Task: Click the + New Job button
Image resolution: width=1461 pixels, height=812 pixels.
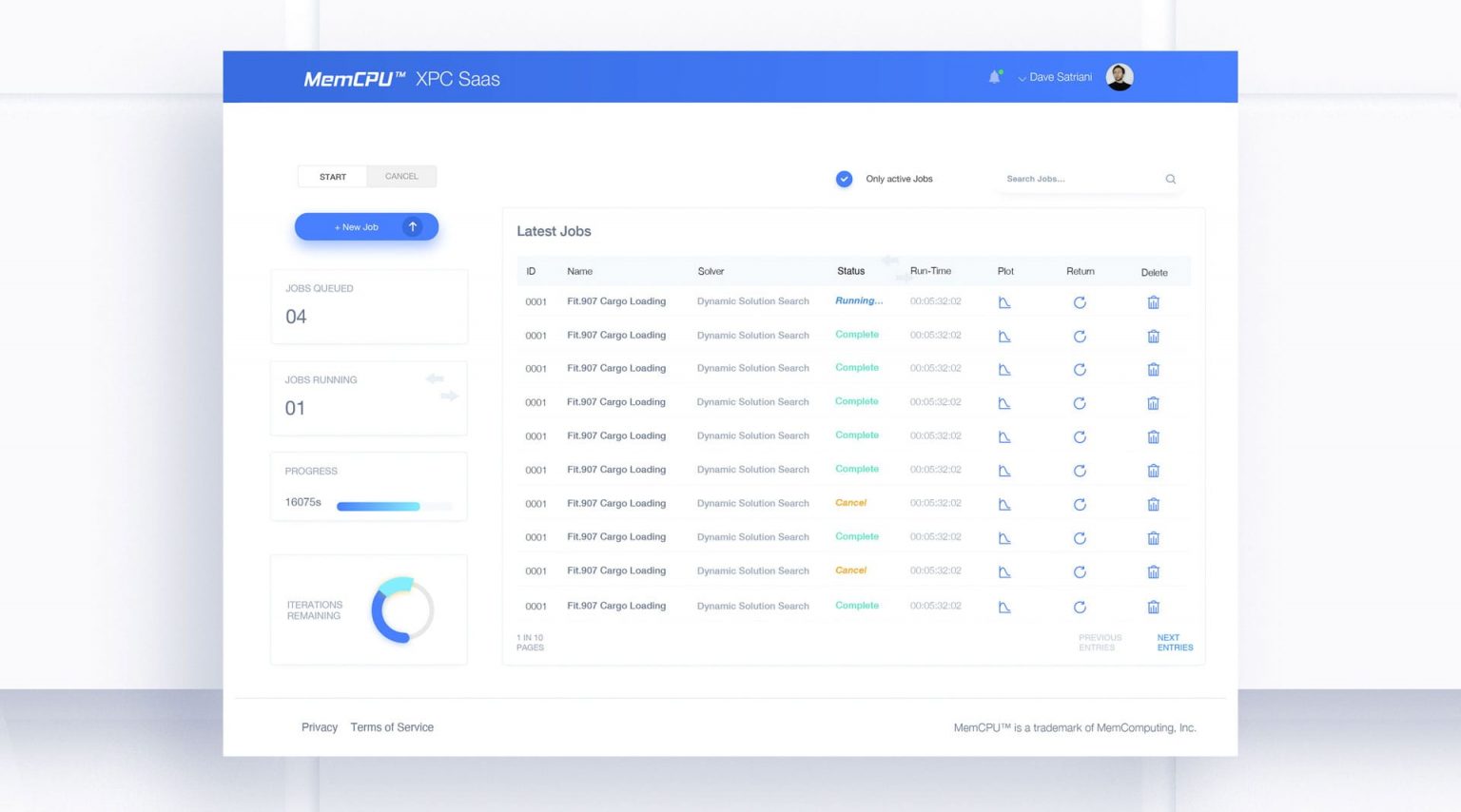Action: [357, 227]
